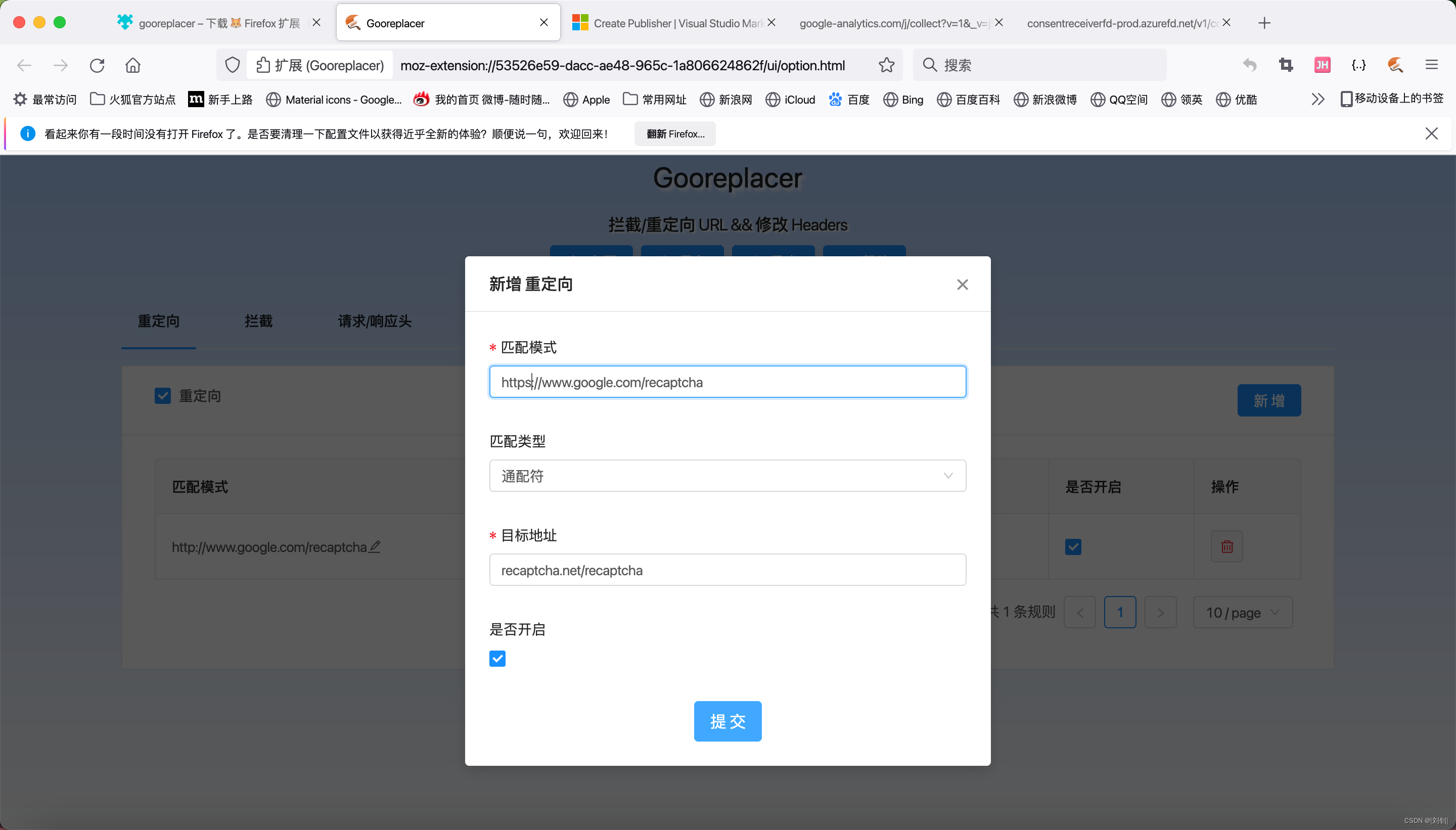The width and height of the screenshot is (1456, 830).
Task: Switch to the 拦截 tab
Action: click(x=258, y=321)
